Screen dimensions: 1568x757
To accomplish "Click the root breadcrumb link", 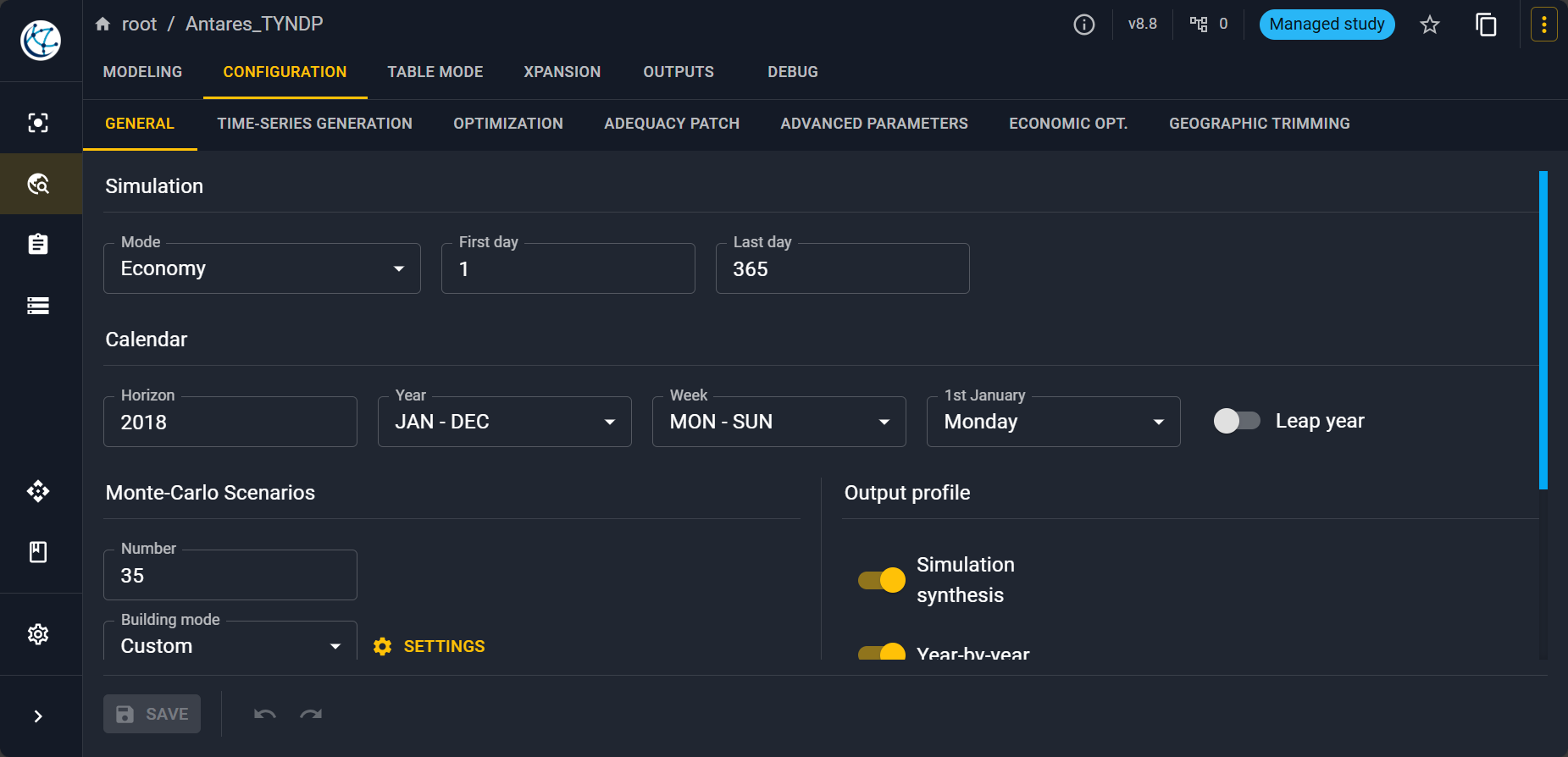I will (139, 24).
